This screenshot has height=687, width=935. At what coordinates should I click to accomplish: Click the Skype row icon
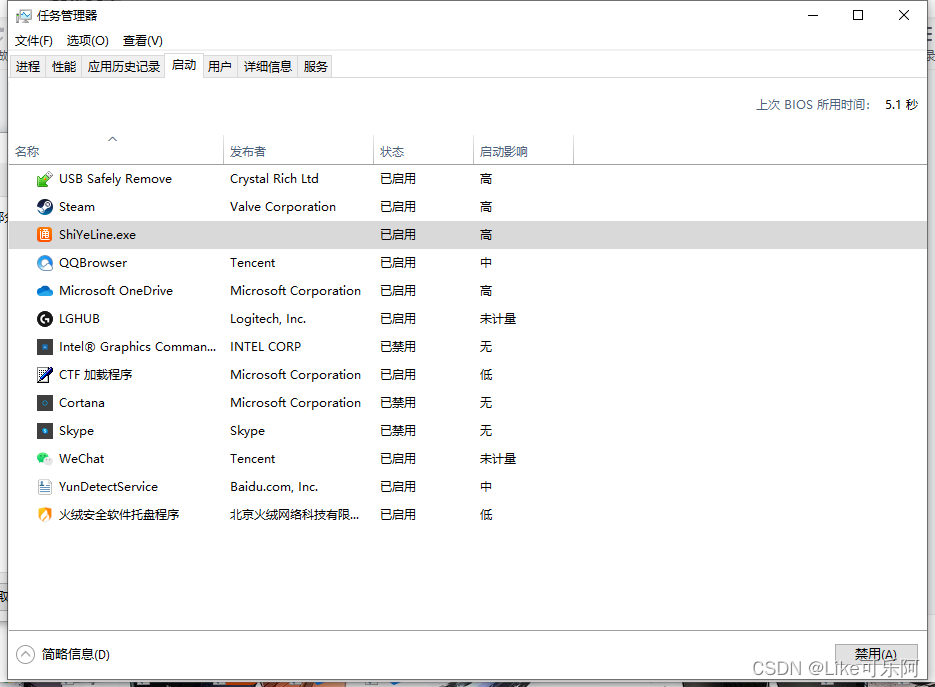[x=45, y=431]
